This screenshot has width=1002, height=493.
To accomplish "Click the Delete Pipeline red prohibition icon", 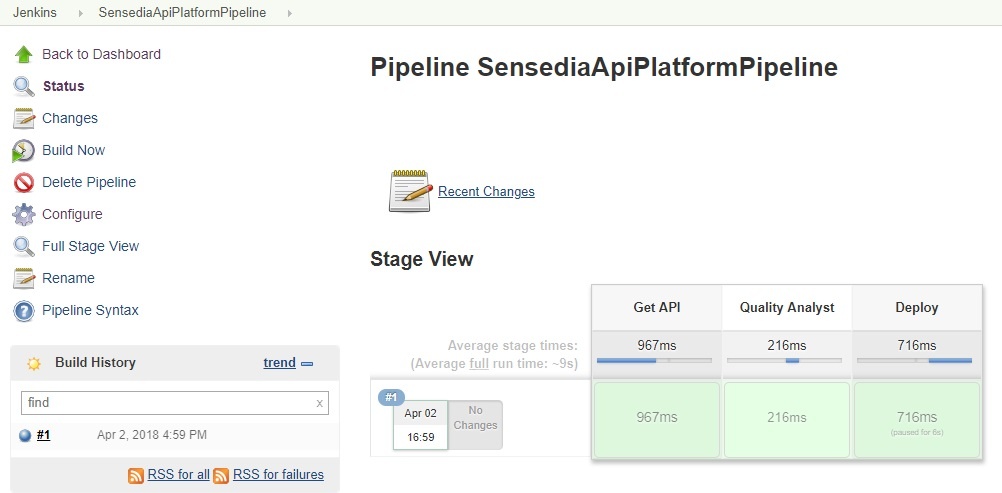I will 24,182.
